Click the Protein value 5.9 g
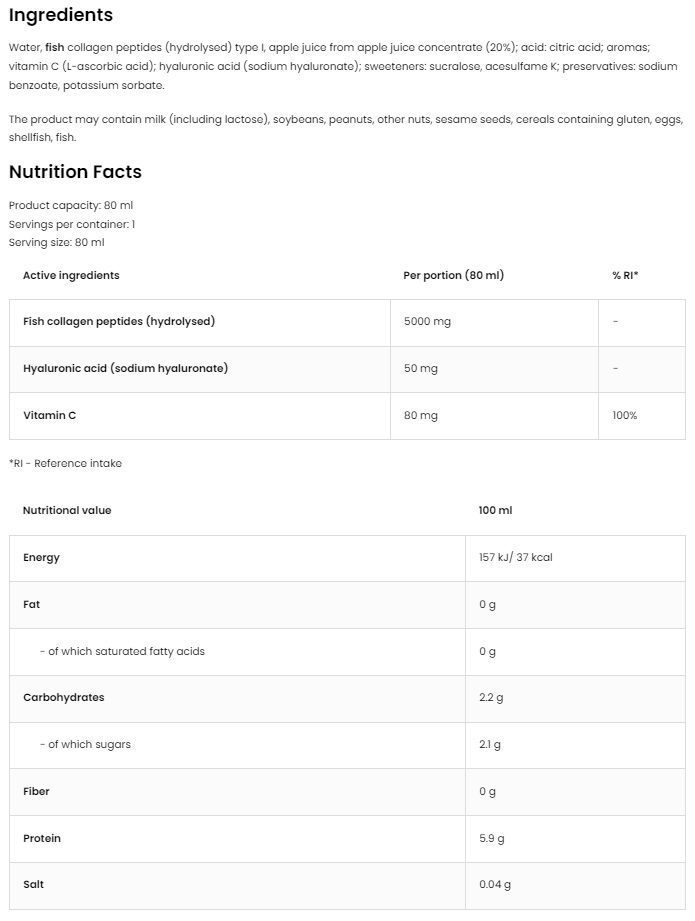This screenshot has height=921, width=695. 491,838
